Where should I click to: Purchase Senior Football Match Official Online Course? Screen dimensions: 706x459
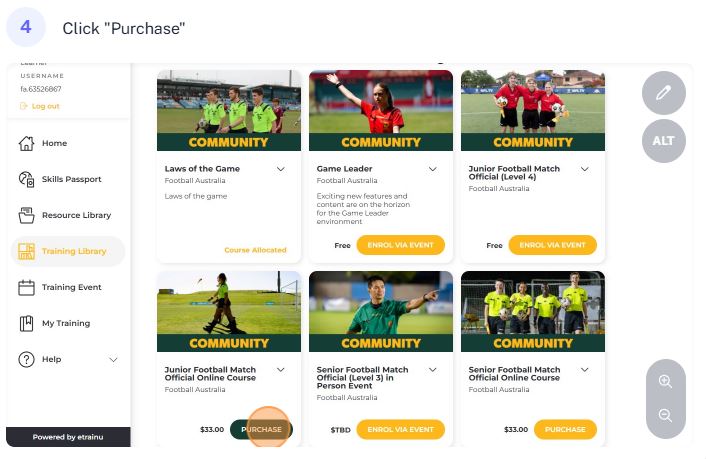coord(565,429)
